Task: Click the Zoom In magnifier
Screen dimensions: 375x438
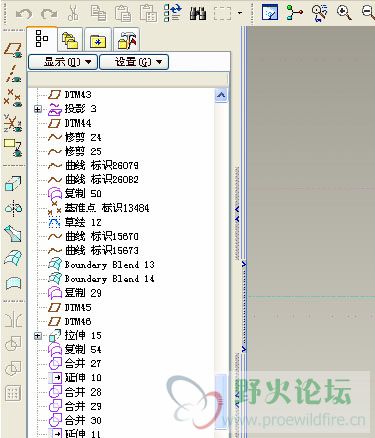Action: [344, 13]
